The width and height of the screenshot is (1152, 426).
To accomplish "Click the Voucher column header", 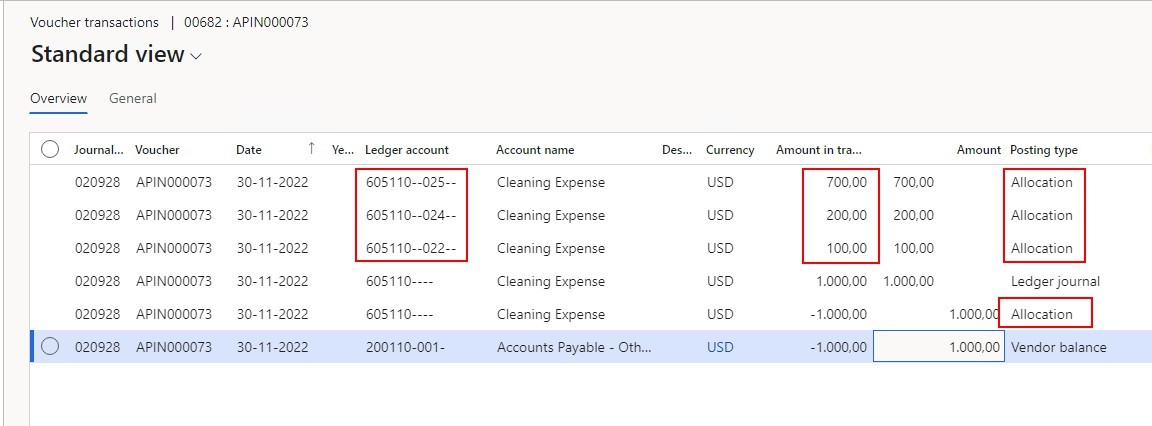I will [x=158, y=150].
